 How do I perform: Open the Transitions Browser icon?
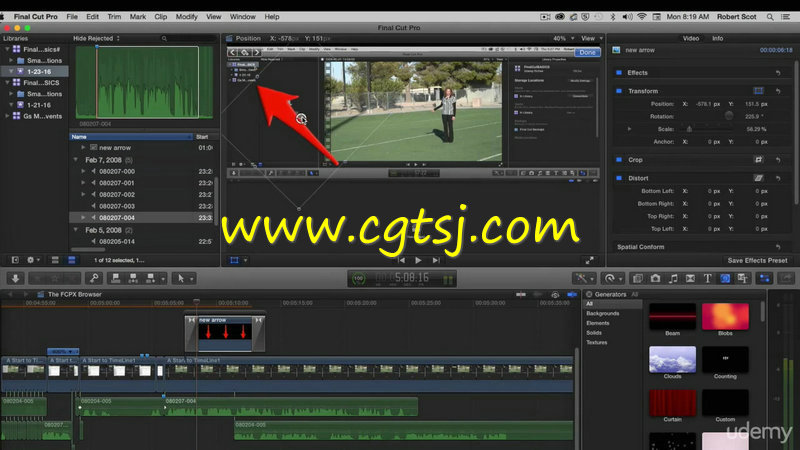[690, 278]
